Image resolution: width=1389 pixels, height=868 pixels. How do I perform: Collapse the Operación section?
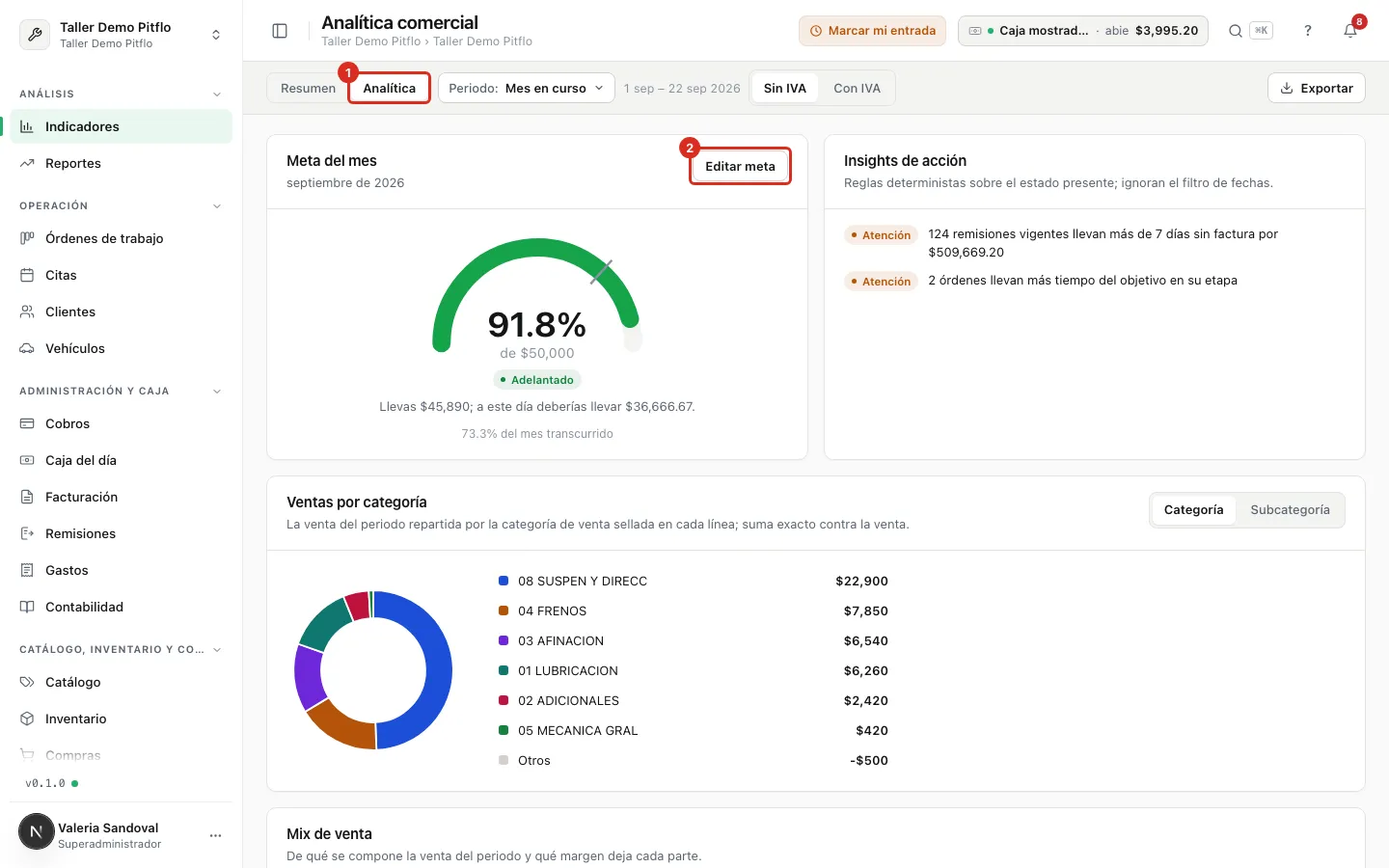click(x=217, y=206)
